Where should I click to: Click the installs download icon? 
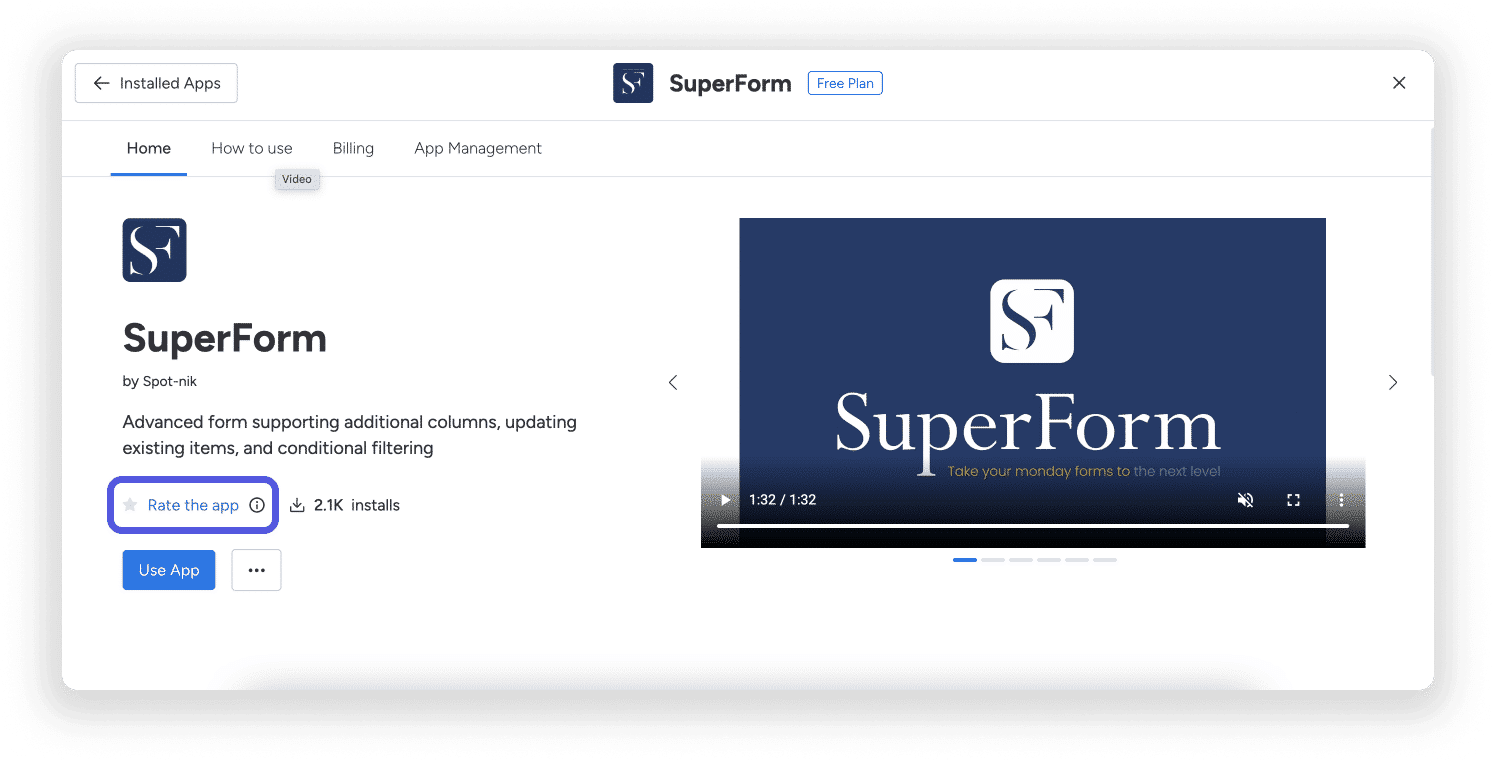pyautogui.click(x=297, y=505)
